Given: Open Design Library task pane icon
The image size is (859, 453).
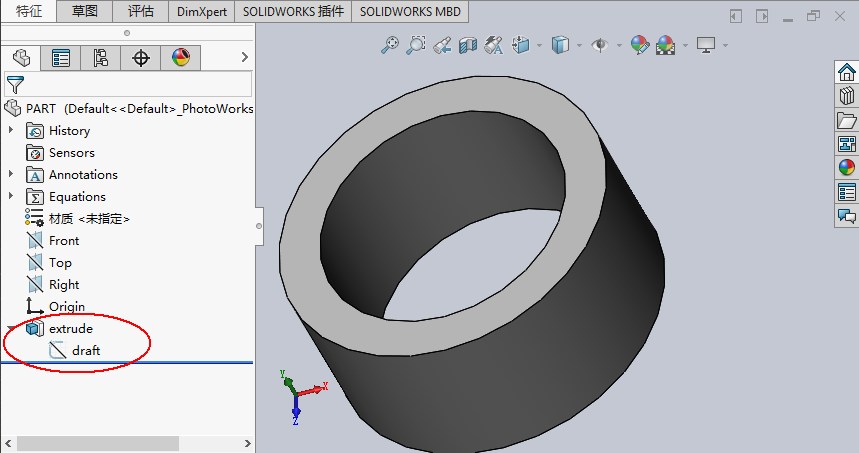Looking at the screenshot, I should tap(846, 96).
